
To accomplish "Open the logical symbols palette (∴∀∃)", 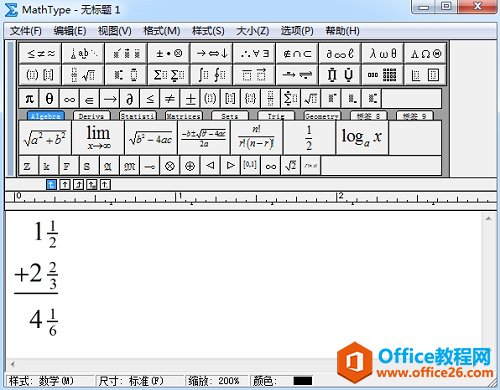I will tap(255, 53).
